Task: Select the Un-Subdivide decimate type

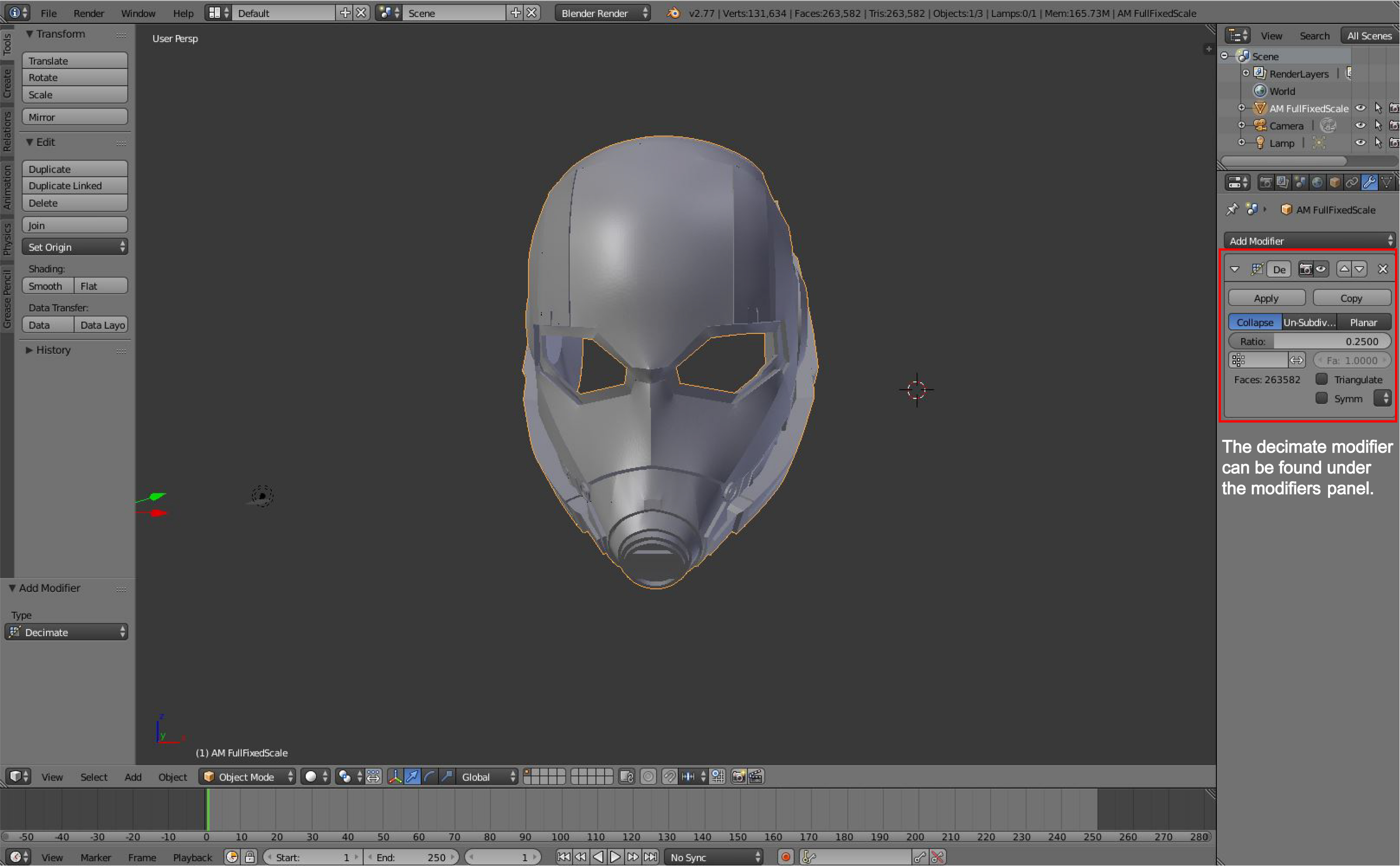Action: click(1309, 322)
